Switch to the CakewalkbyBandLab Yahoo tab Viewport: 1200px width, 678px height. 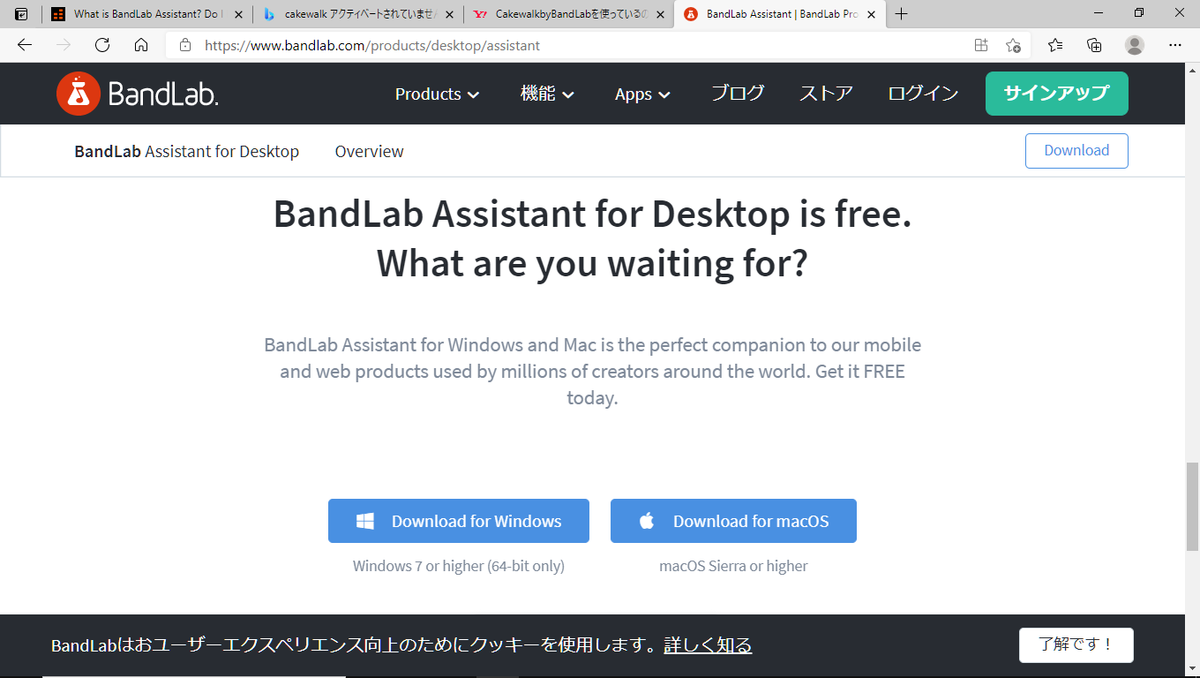tap(570, 14)
